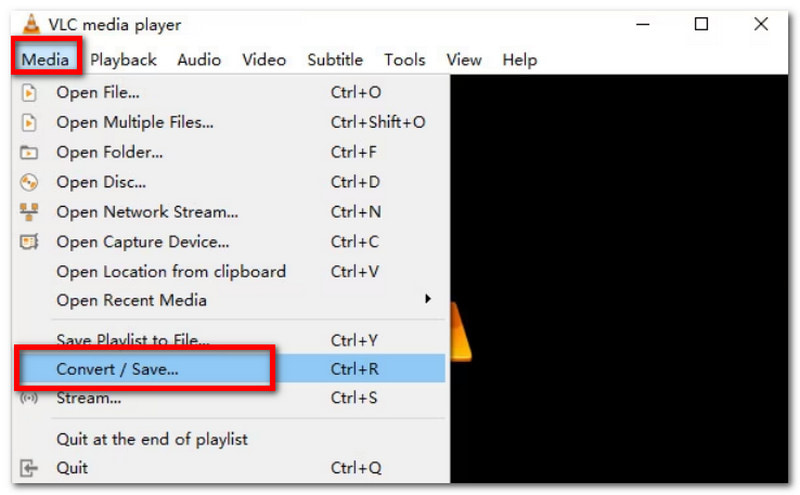This screenshot has width=800, height=495.
Task: Click the Ctrl+O shortcut text
Action: pos(356,92)
